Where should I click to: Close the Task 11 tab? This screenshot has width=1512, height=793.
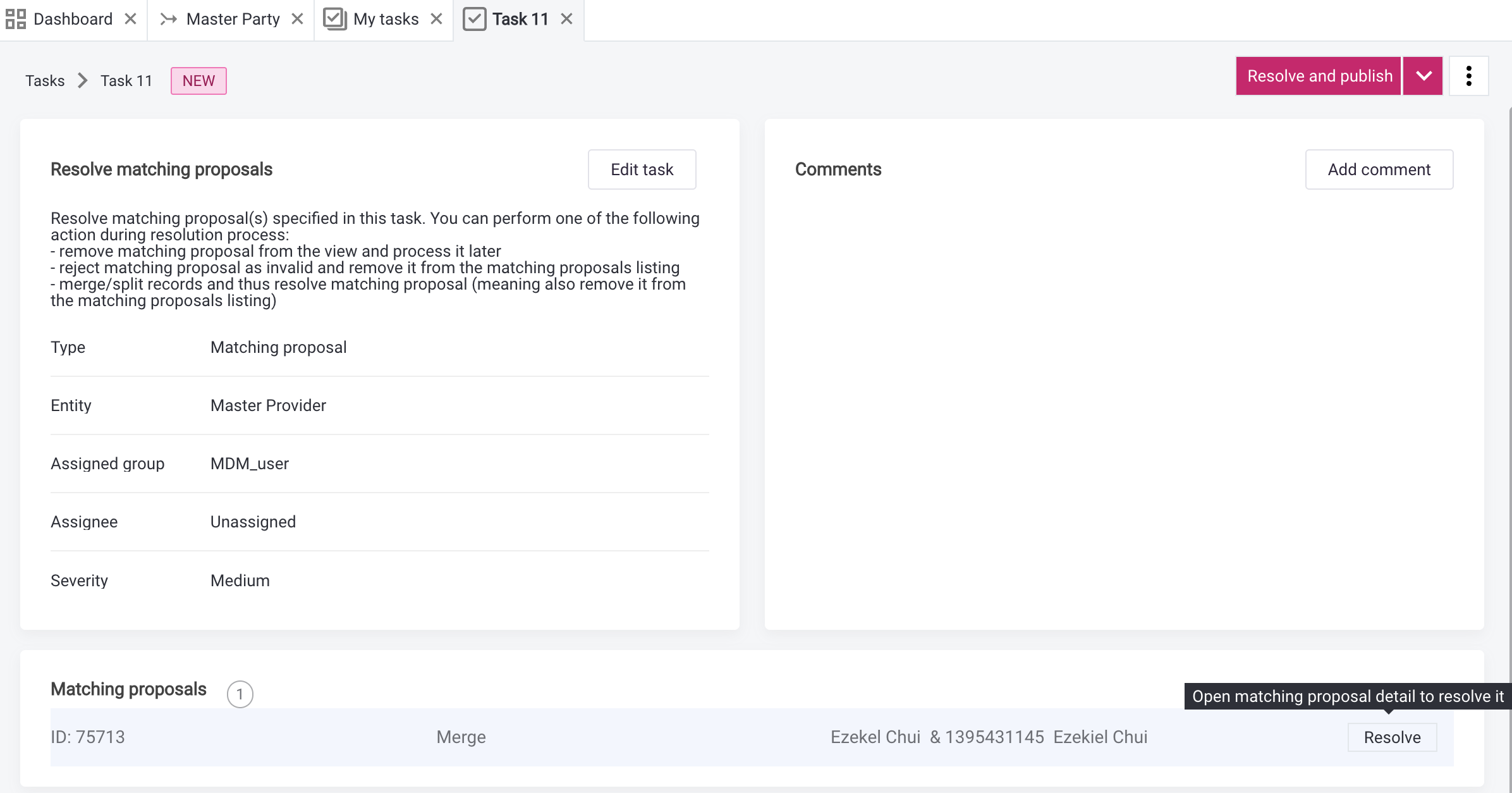[x=566, y=19]
